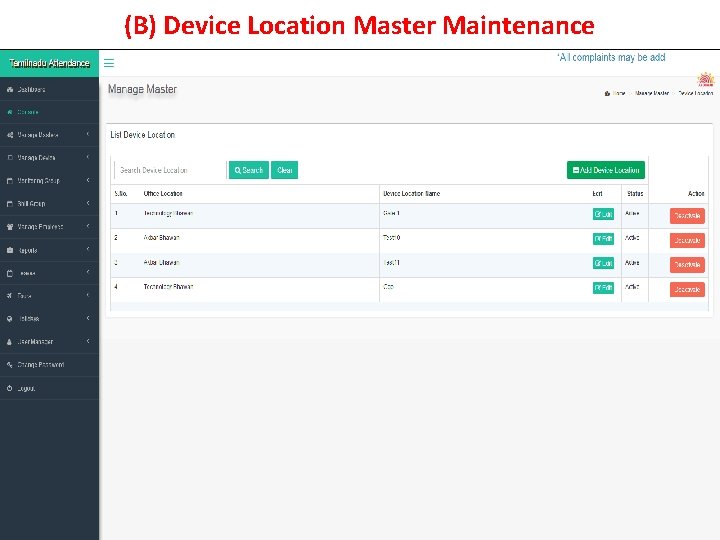Open Shift Group in sidebar
Image resolution: width=720 pixels, height=540 pixels.
pos(49,204)
